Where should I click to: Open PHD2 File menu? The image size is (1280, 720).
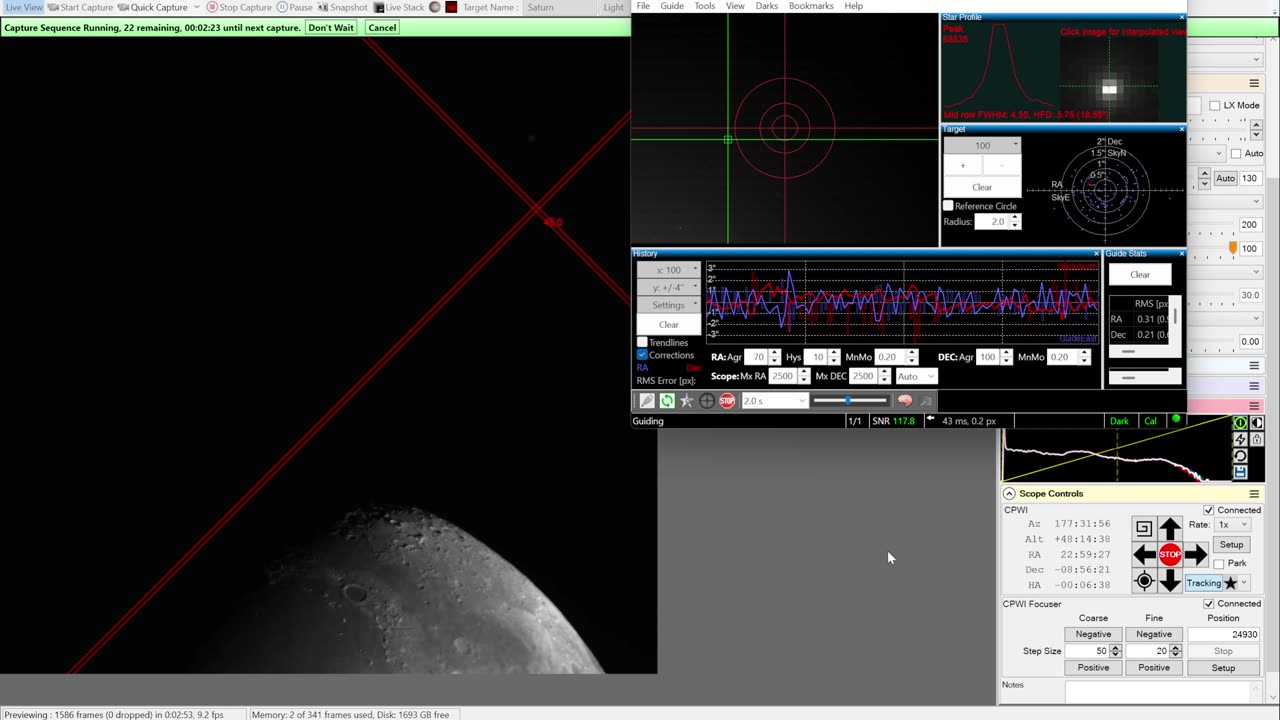(643, 6)
